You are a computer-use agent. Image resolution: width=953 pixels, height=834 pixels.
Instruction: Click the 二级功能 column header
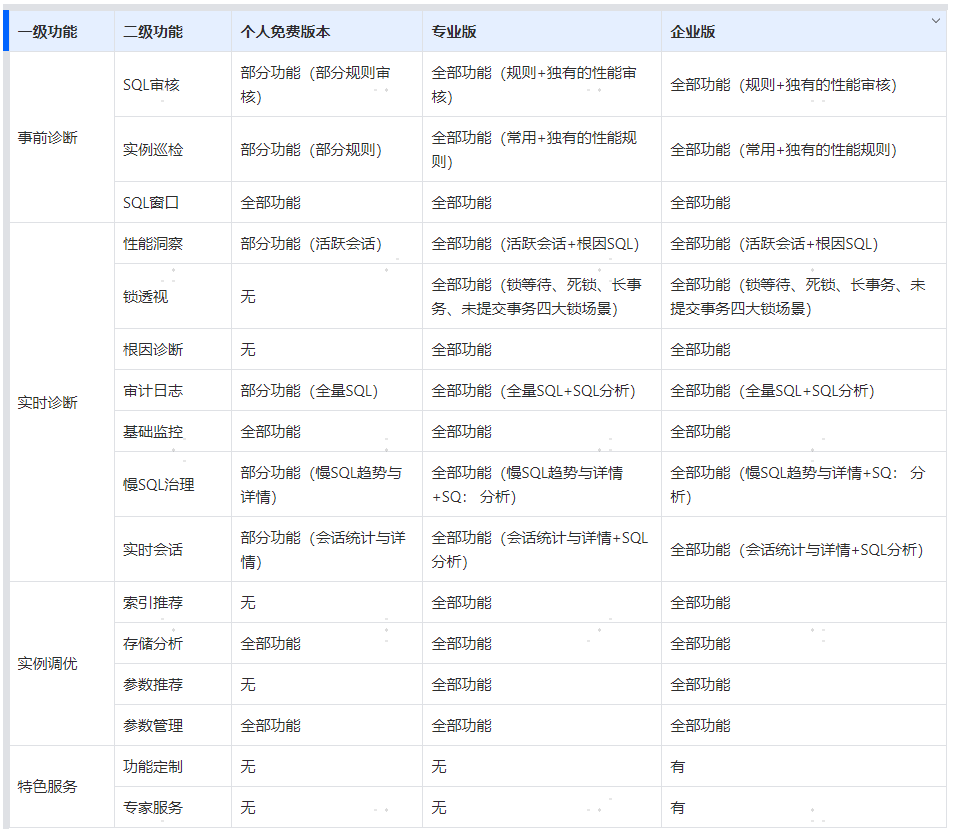click(x=173, y=32)
